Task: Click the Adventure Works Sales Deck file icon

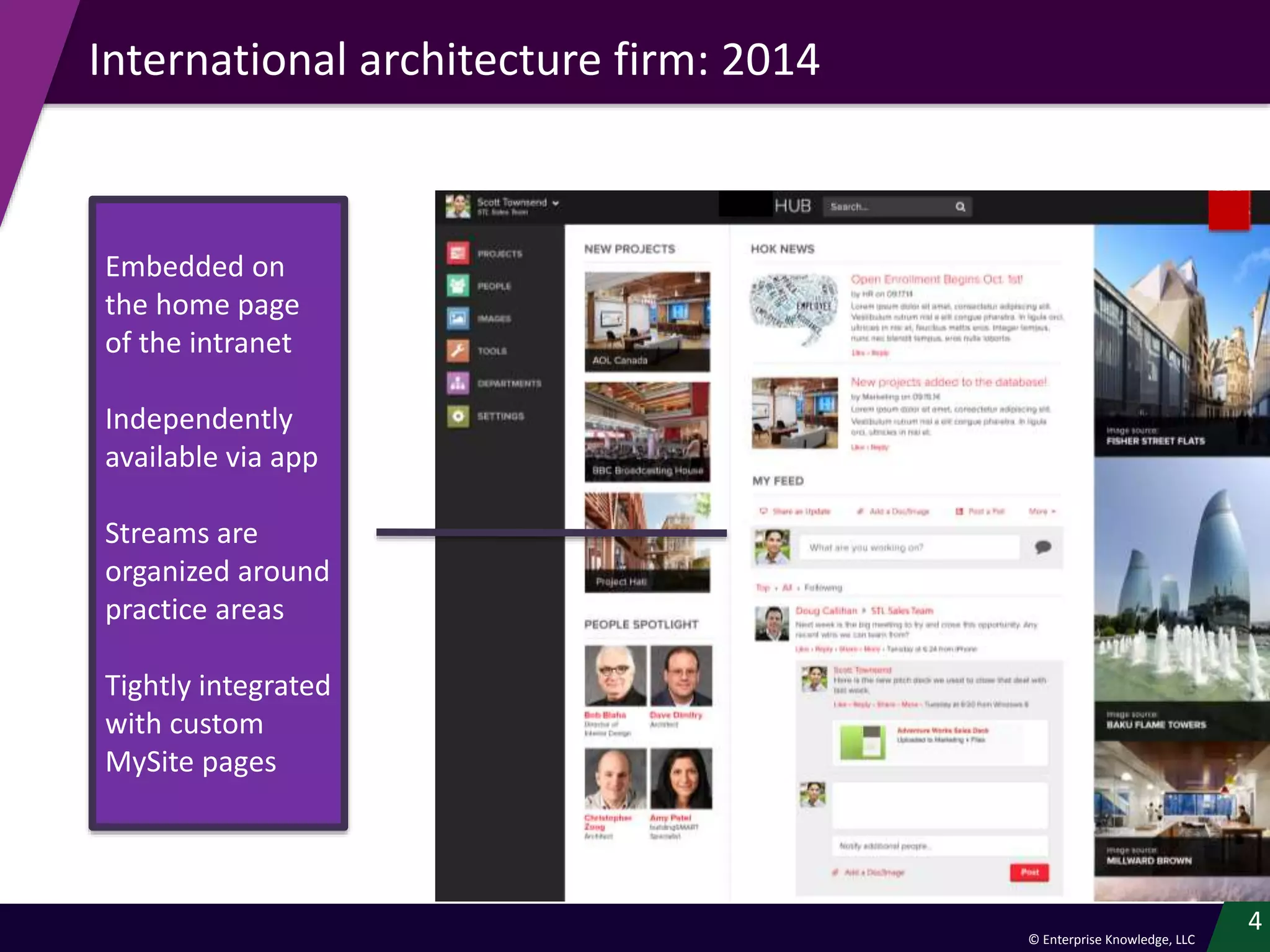Action: (x=863, y=742)
